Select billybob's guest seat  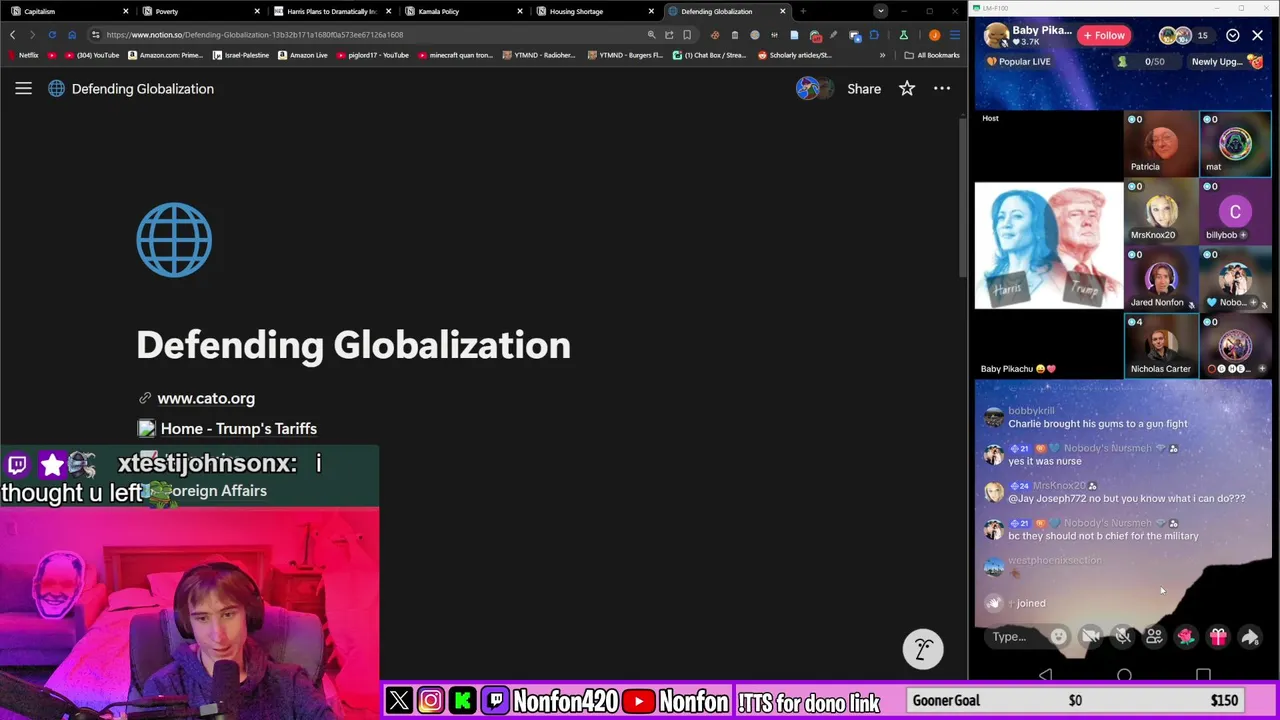[x=1235, y=211]
